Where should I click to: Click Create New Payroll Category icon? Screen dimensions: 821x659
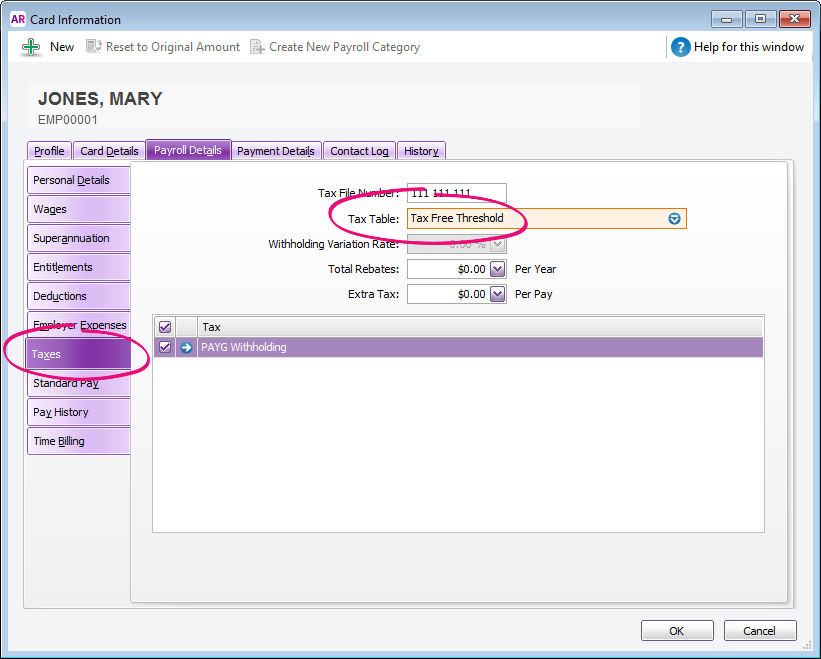[257, 47]
